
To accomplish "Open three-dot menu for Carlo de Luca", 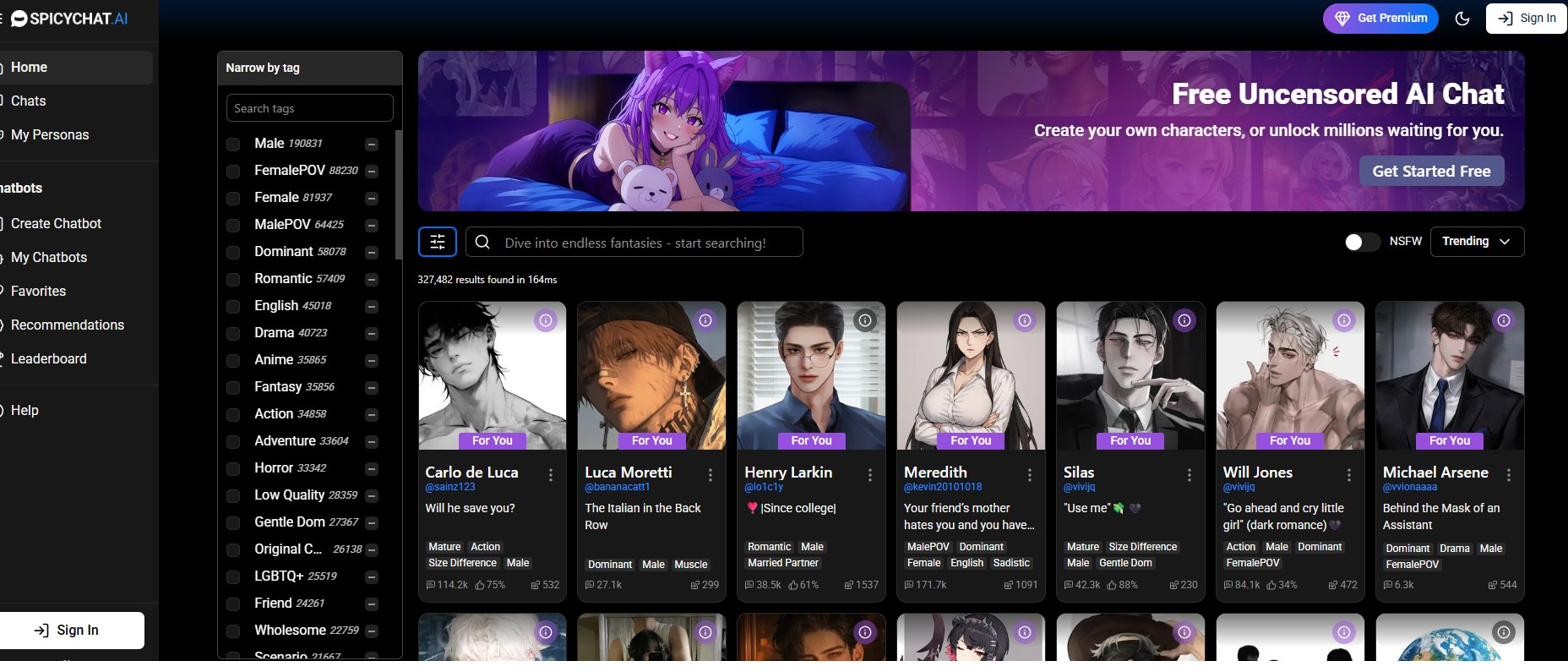I will click(x=550, y=475).
